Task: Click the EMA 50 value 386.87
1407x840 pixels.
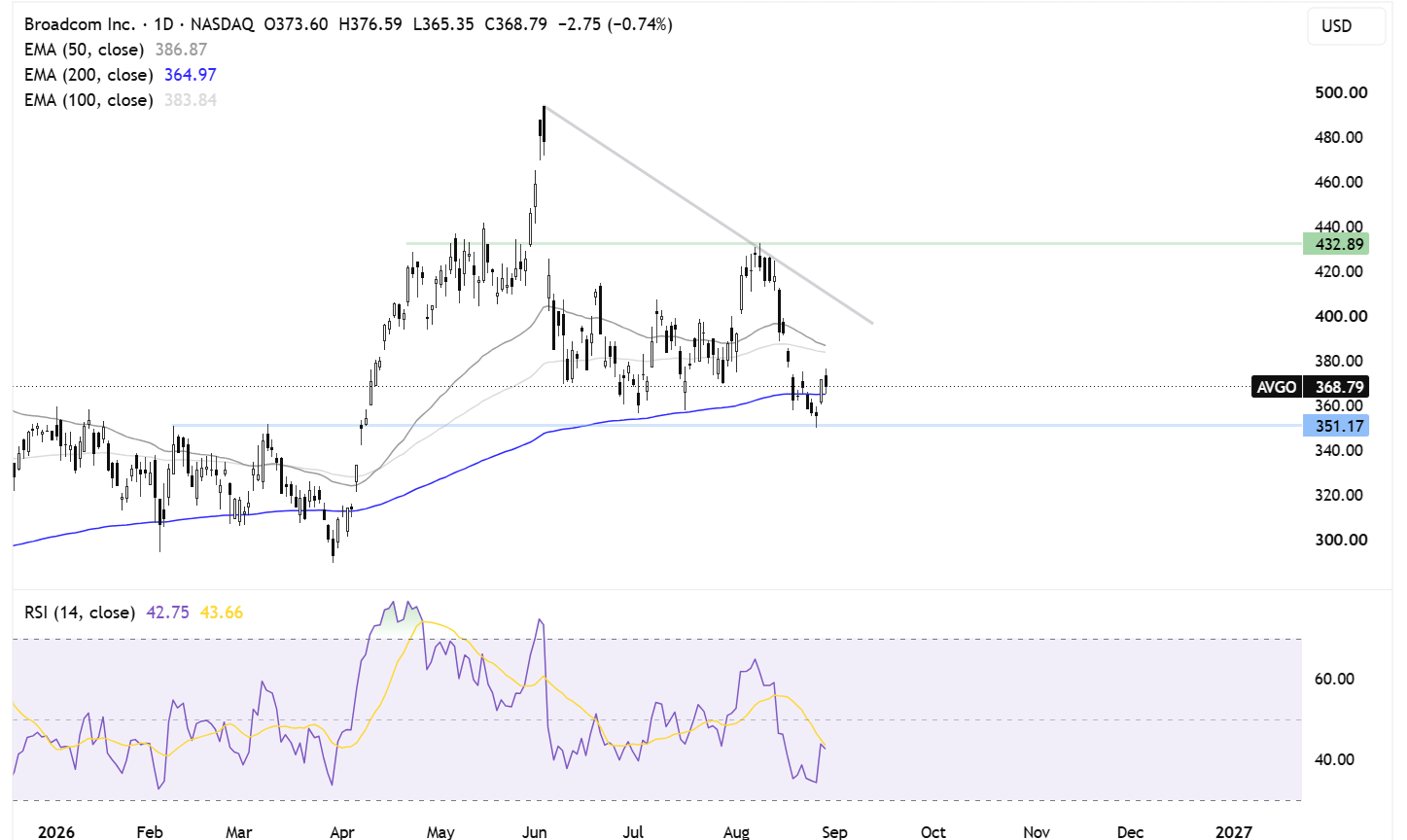Action: (181, 50)
